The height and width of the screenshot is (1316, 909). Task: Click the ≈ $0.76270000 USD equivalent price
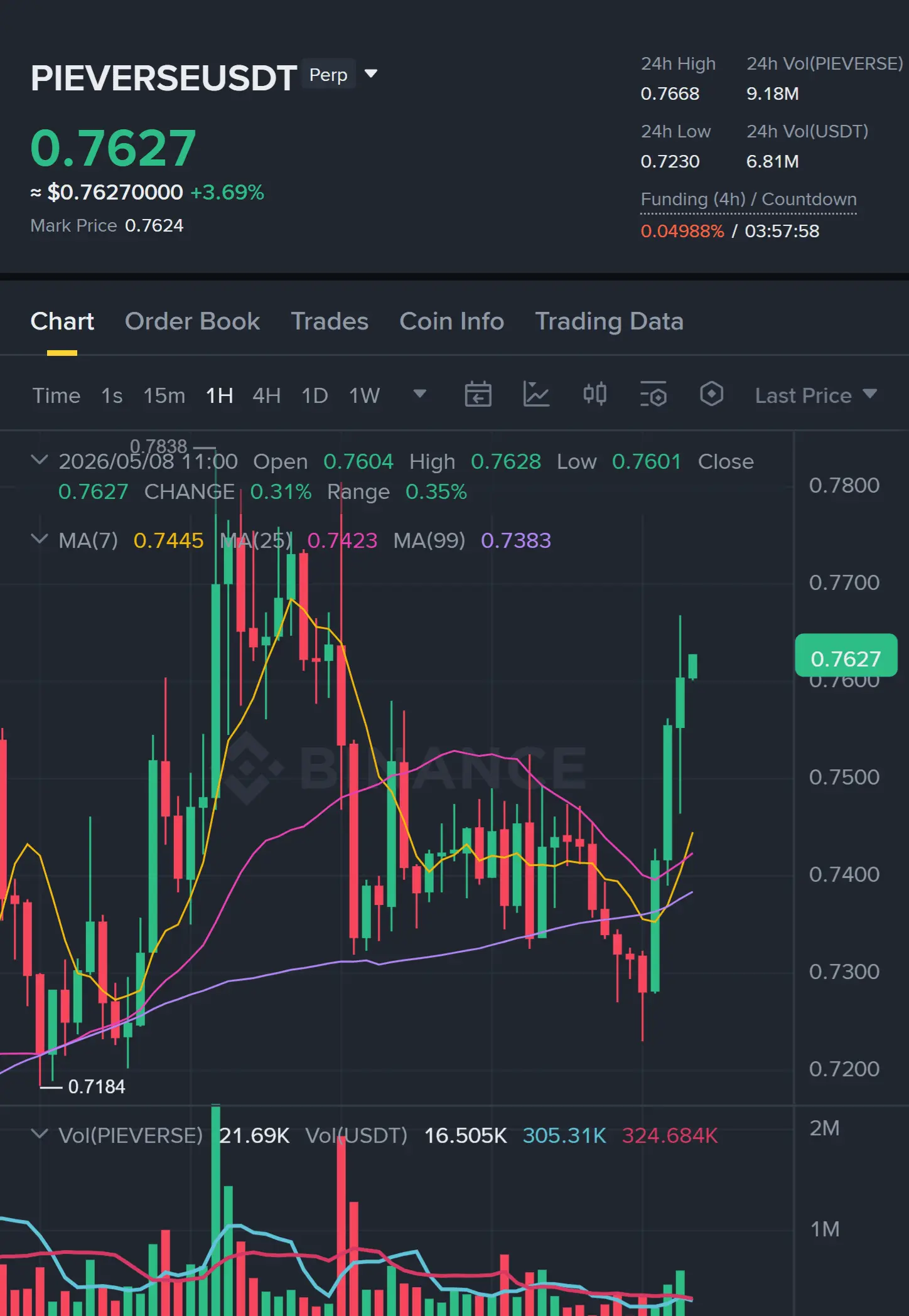(107, 192)
